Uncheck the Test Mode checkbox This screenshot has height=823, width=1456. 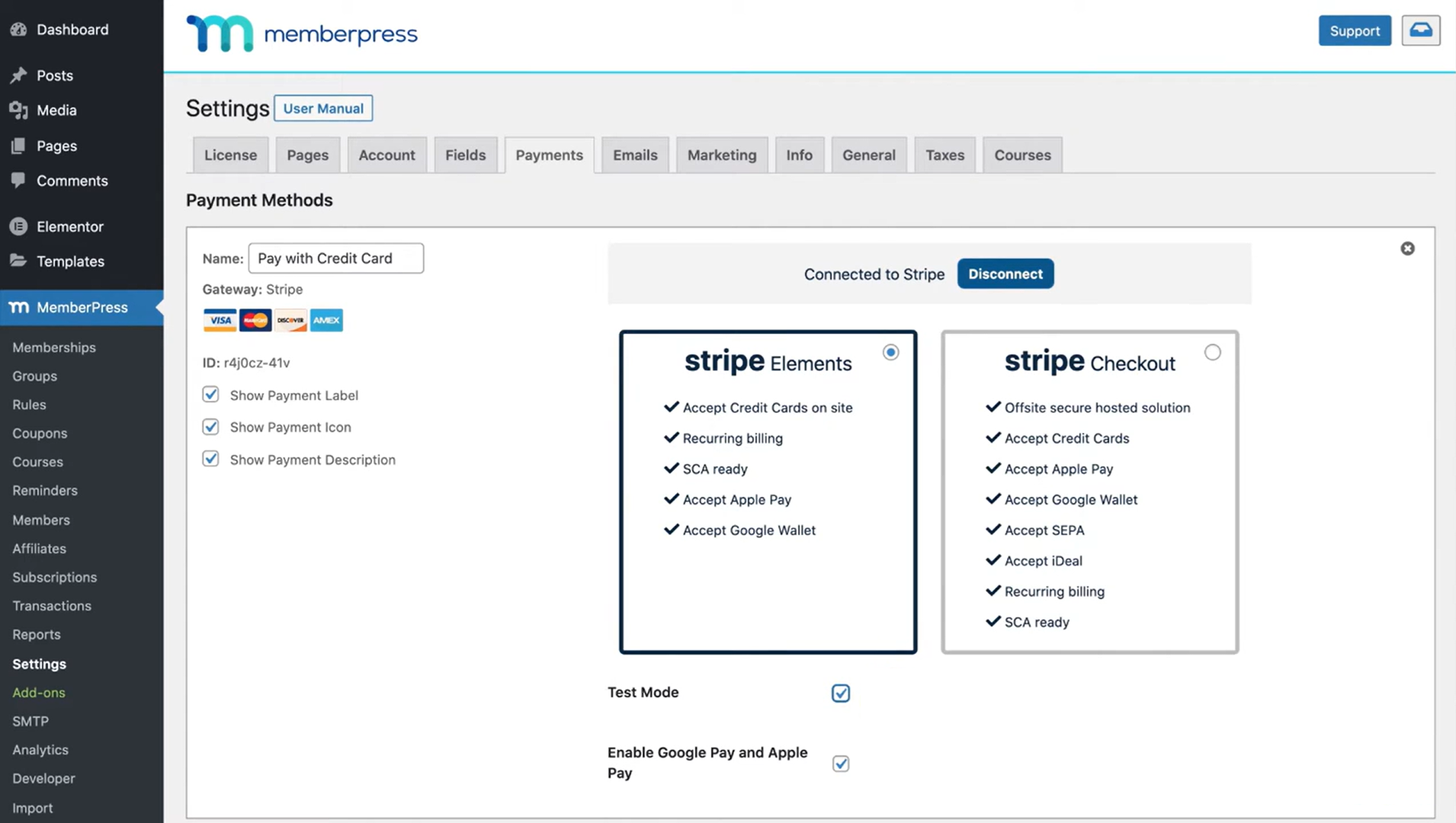[x=840, y=693]
